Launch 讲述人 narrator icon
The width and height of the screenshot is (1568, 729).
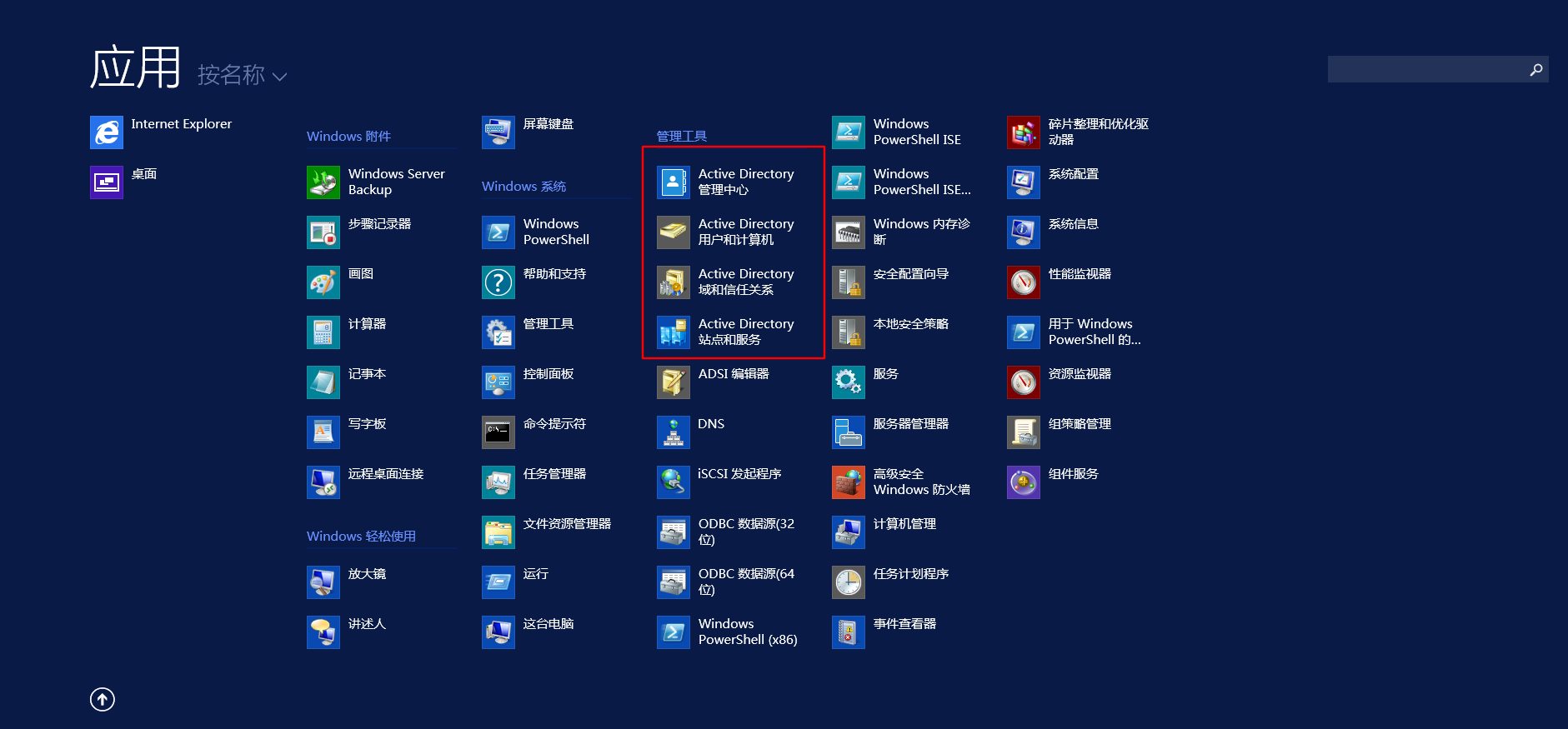(323, 632)
